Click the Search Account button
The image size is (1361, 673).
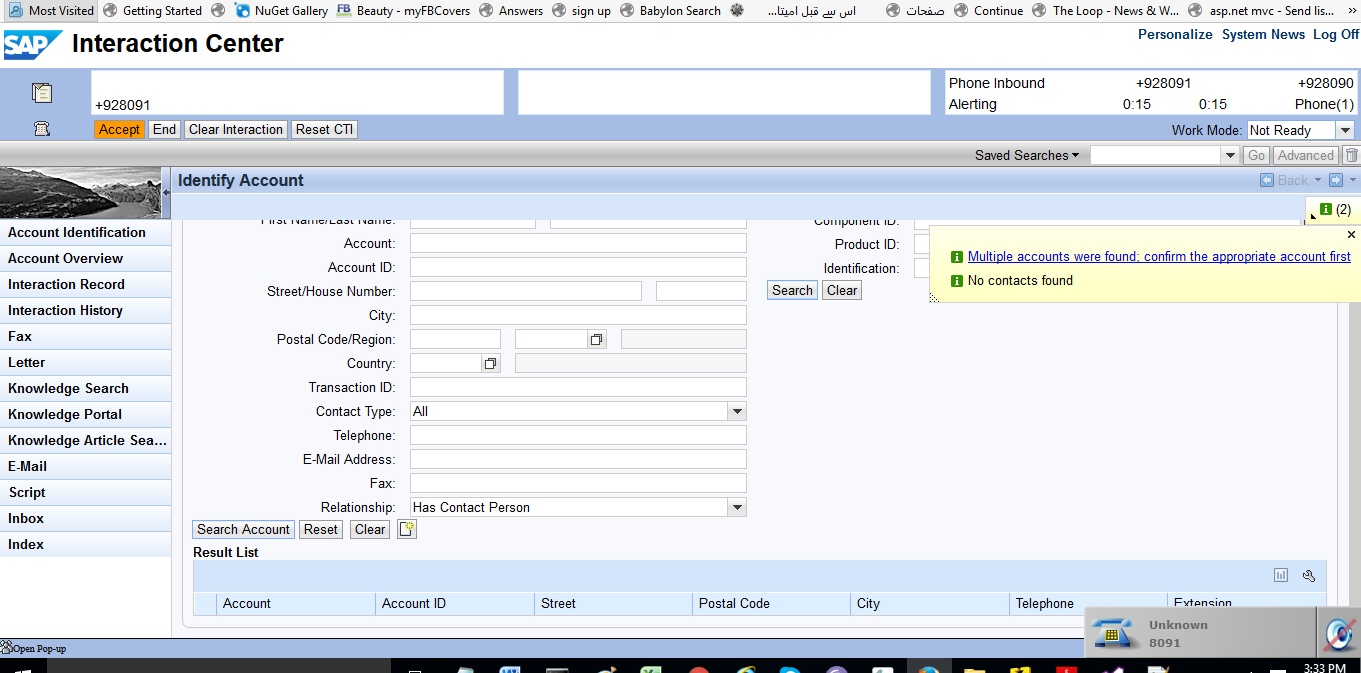tap(243, 529)
